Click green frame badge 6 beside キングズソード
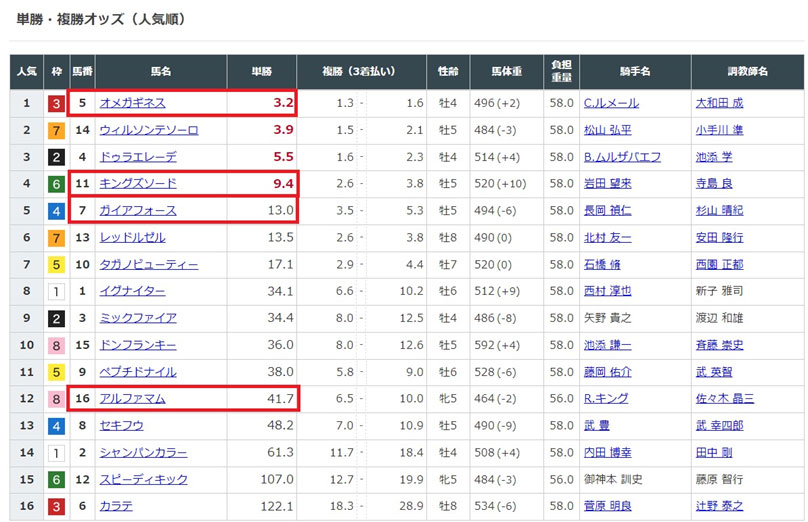The height and width of the screenshot is (522, 808). [57, 184]
